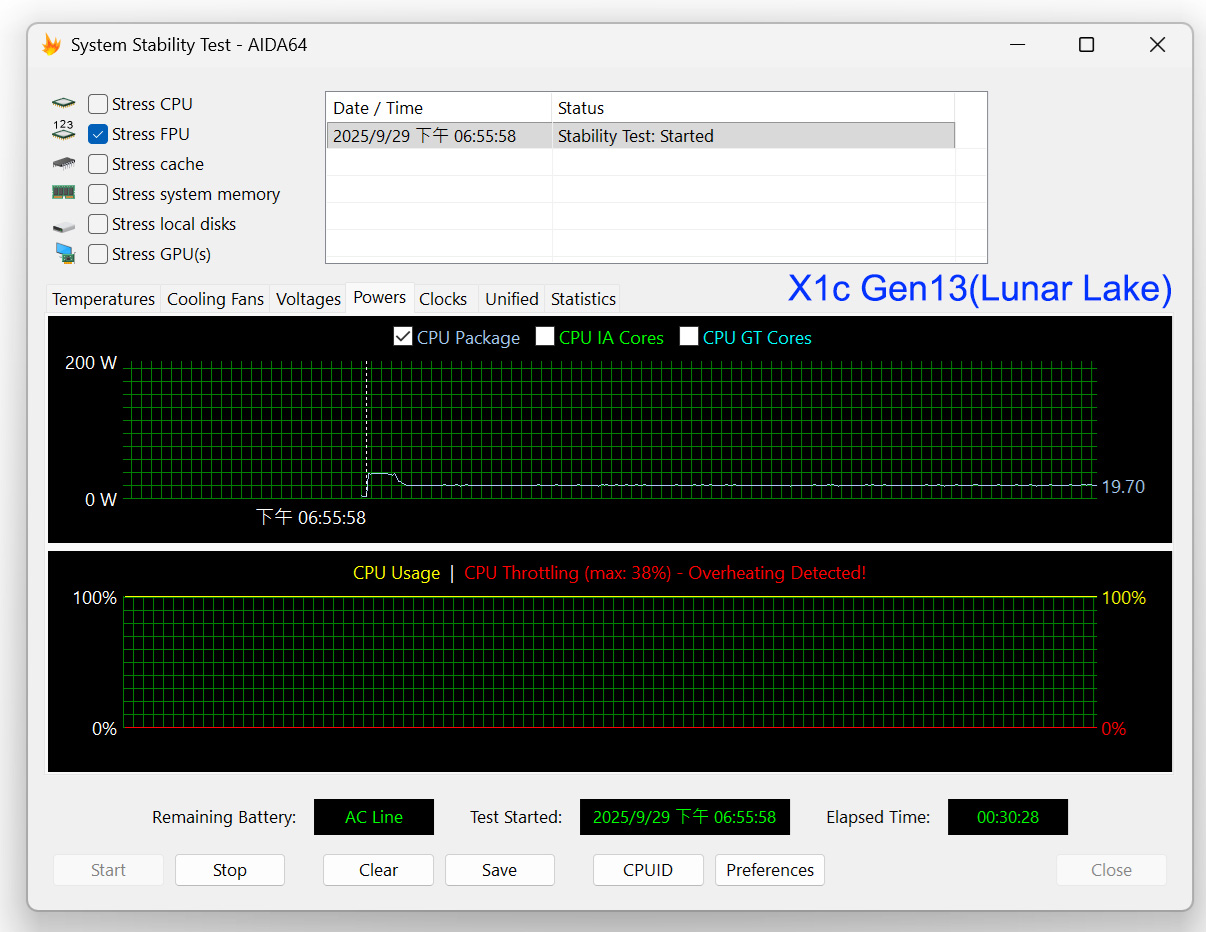
Task: Click the 123 FPU icon beside Stress FPU
Action: pyautogui.click(x=64, y=132)
